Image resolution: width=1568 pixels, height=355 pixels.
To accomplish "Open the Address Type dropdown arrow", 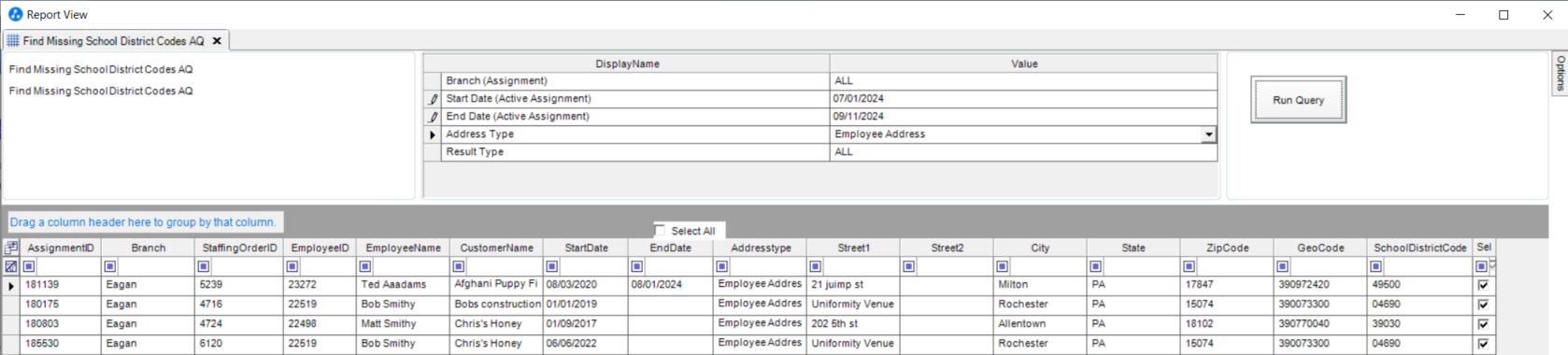I will pos(1208,135).
